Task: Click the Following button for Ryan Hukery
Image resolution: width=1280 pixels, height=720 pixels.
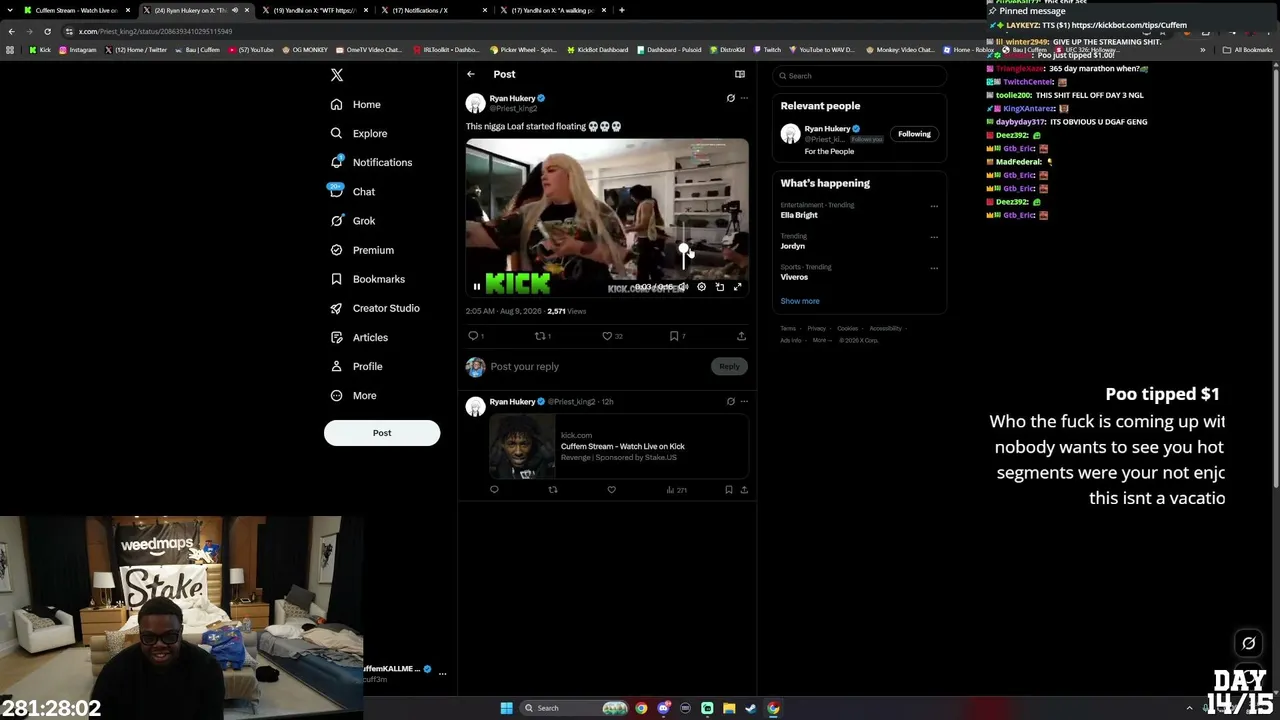Action: pyautogui.click(x=914, y=134)
